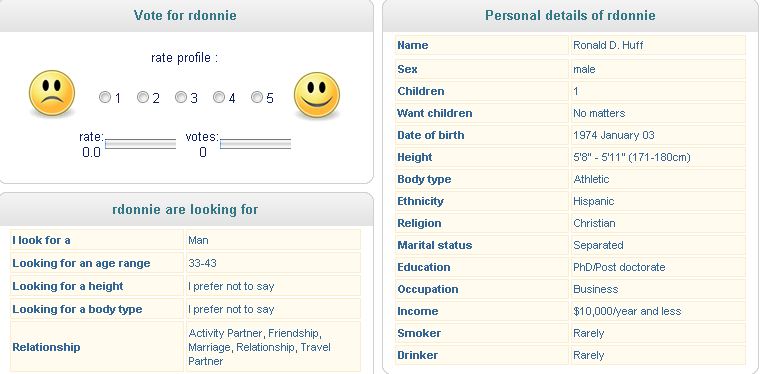Select rating 2 radio button
Viewport: 761px width, 374px height.
[x=143, y=98]
